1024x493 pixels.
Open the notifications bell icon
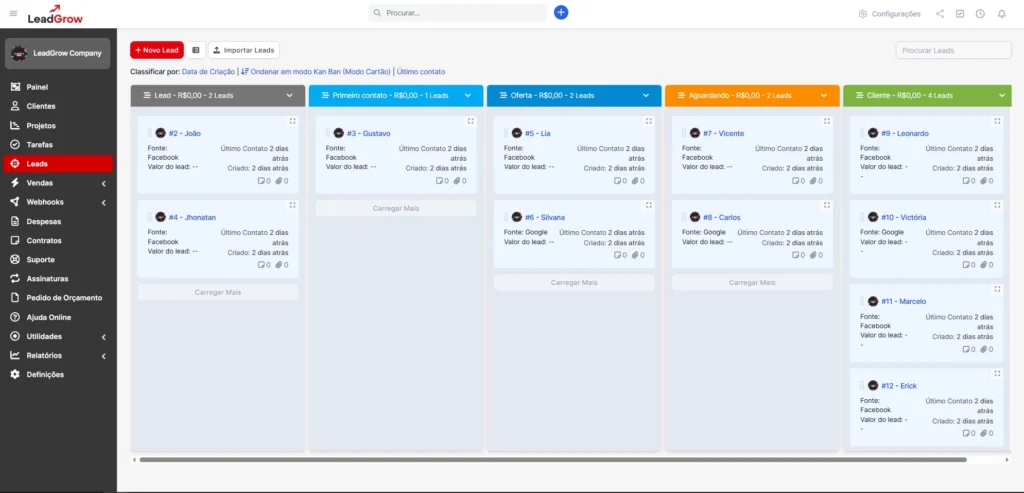pos(1000,14)
